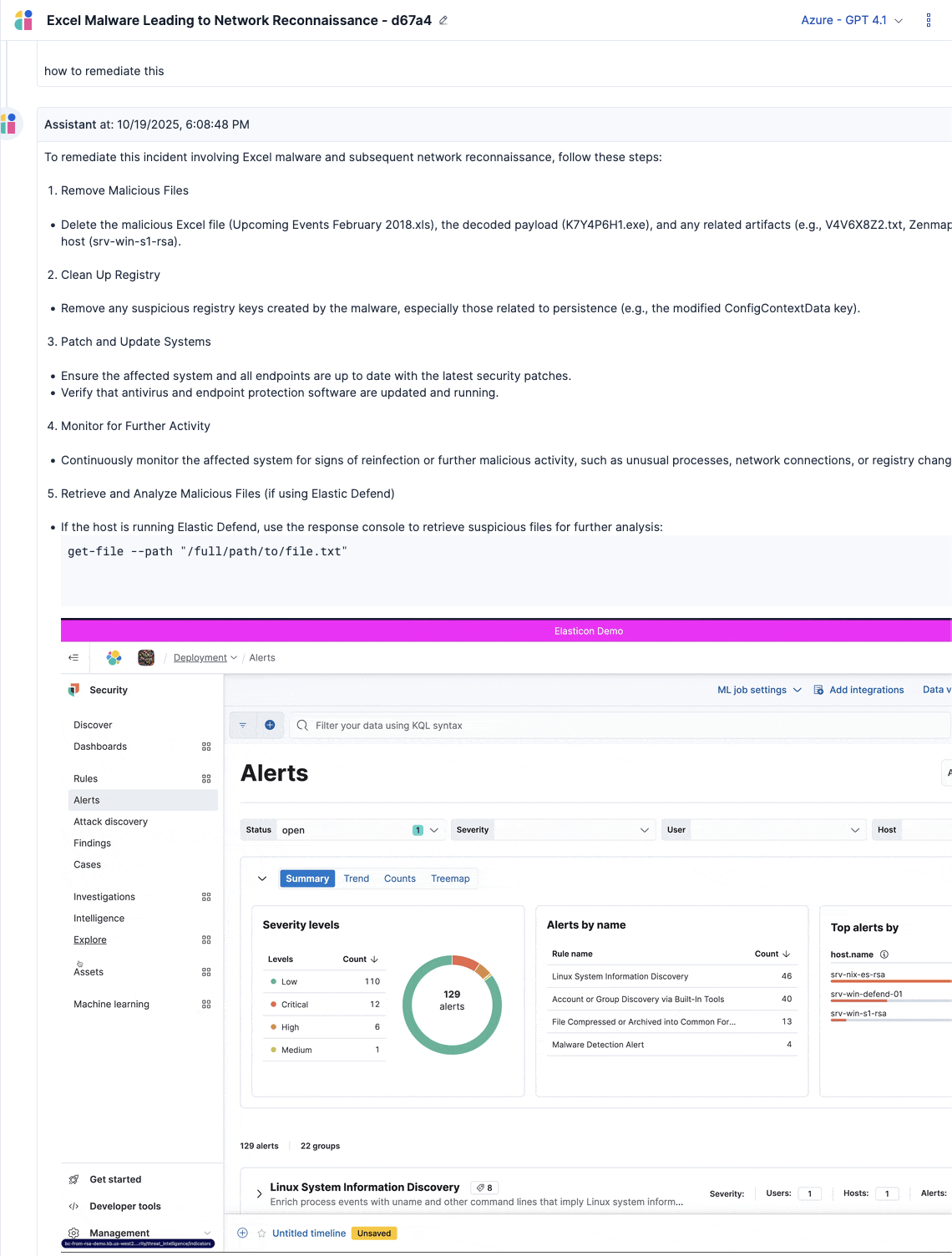Expand the Linux System Information Discovery group
Screen dimensions: 952x1256
point(259,1193)
